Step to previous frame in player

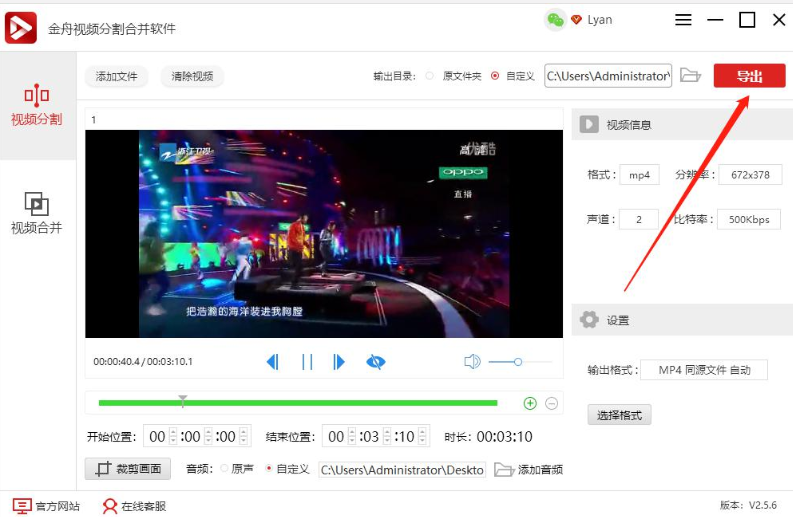click(x=272, y=362)
